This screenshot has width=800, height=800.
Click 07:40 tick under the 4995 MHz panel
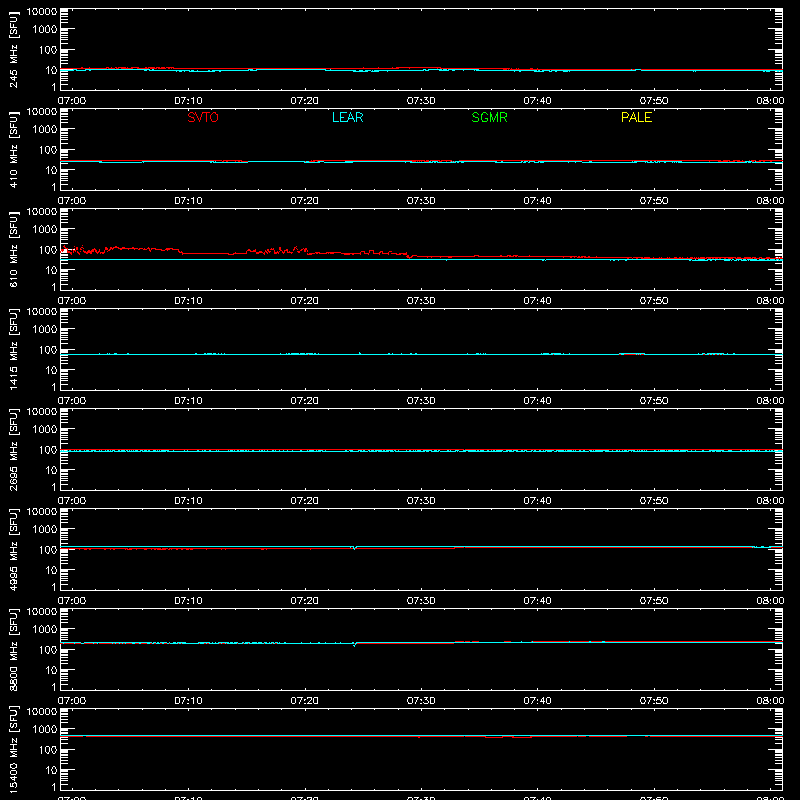[x=537, y=601]
